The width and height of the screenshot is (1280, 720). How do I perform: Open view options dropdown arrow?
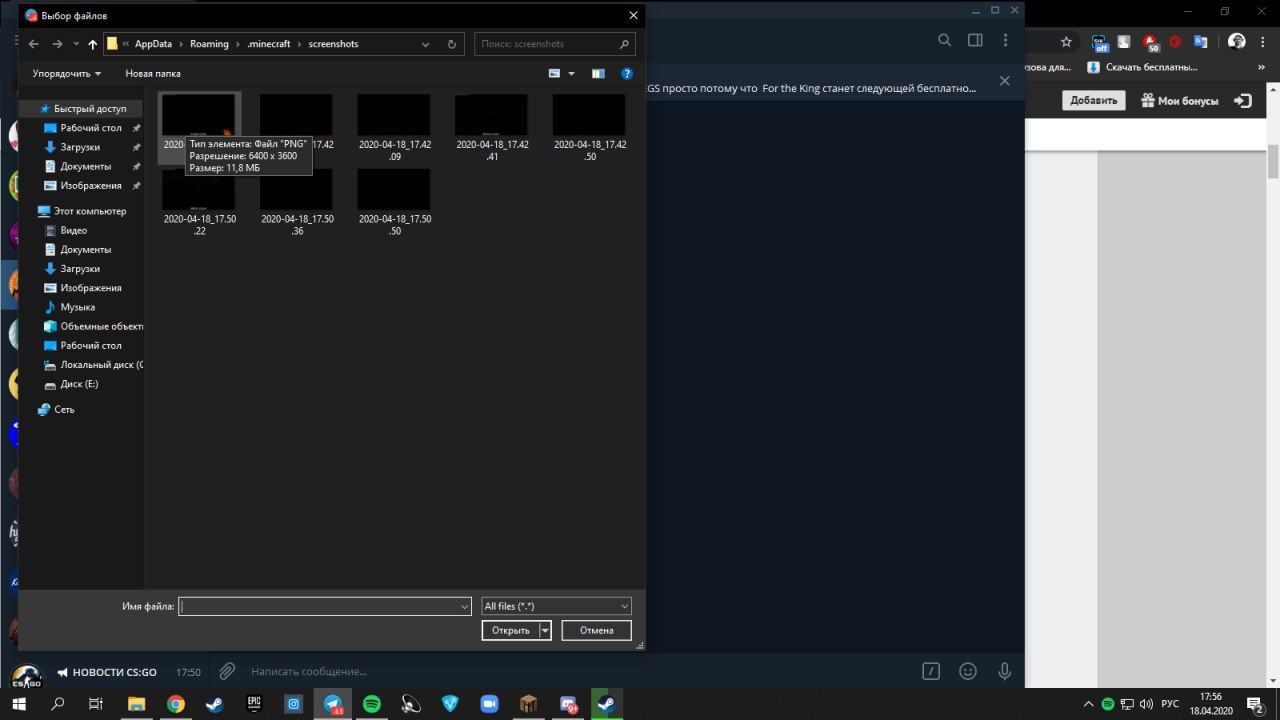572,73
